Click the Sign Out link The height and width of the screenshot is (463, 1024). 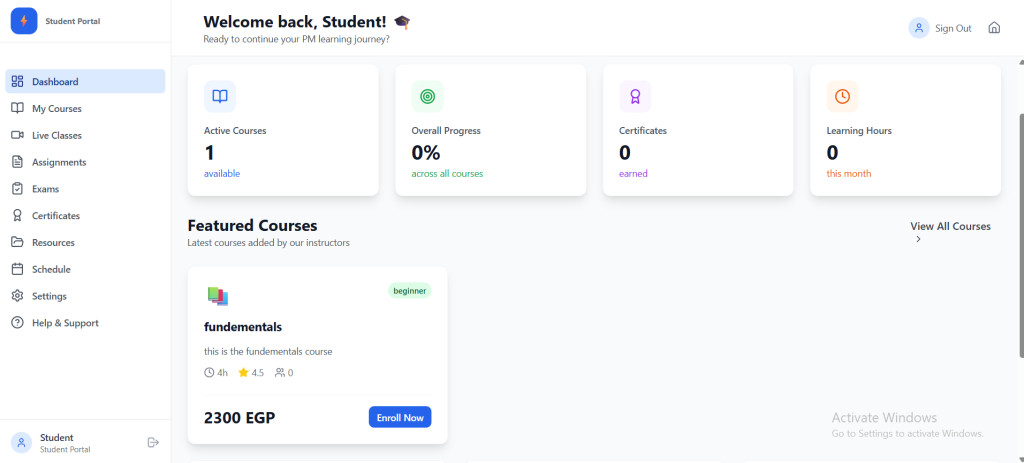[953, 28]
